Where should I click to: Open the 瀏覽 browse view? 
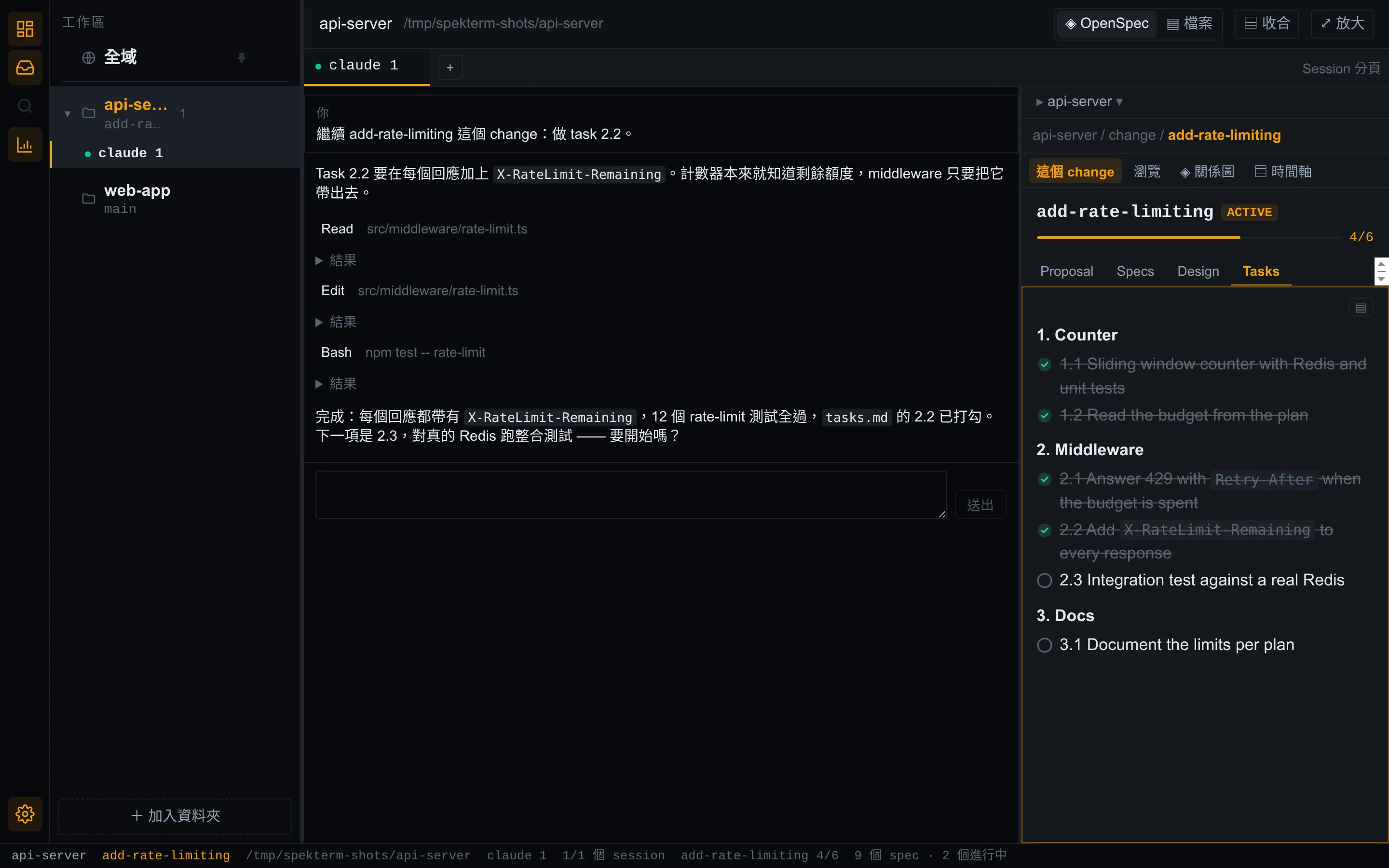(1147, 172)
